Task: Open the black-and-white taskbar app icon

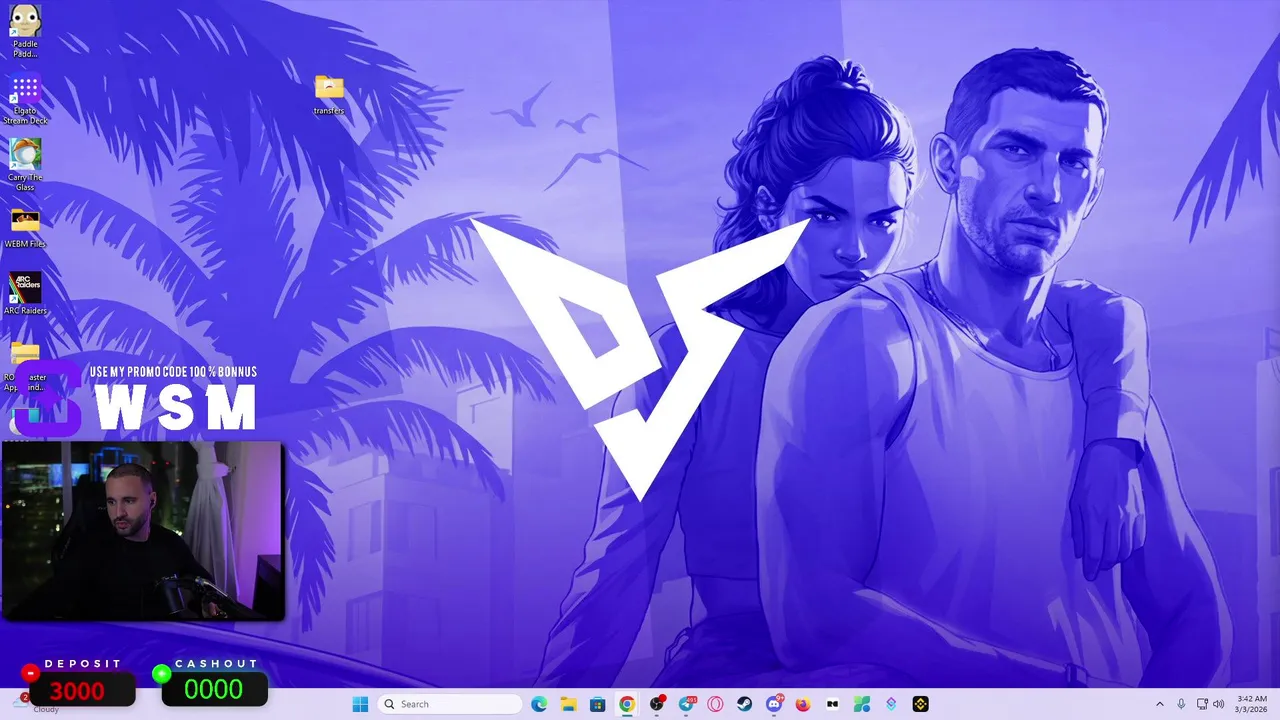Action: [832, 704]
